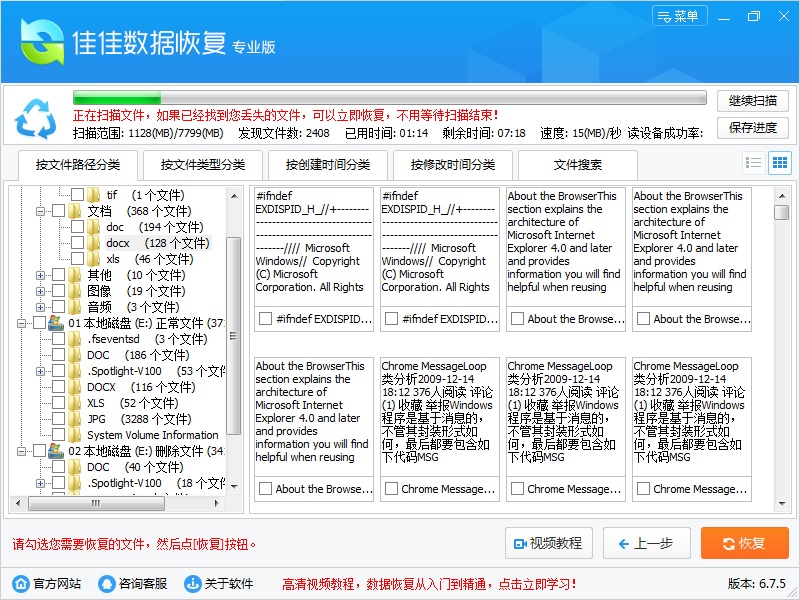Click the recycle logo icon beside progress bar
The image size is (800, 600).
(x=36, y=119)
